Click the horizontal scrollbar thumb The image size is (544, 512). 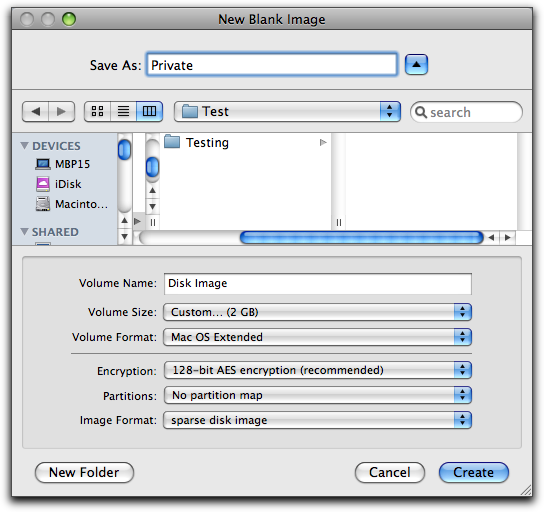pos(362,238)
